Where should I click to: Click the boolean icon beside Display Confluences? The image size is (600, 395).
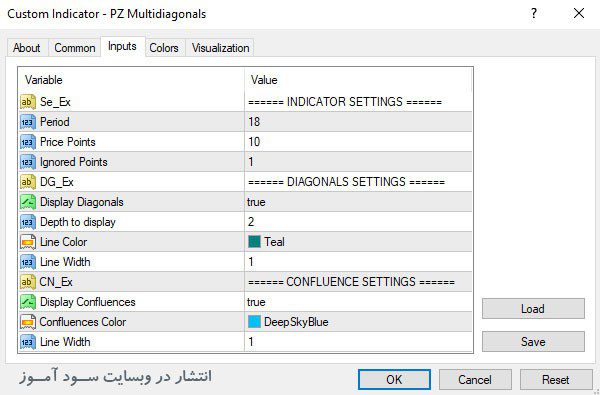(x=28, y=302)
